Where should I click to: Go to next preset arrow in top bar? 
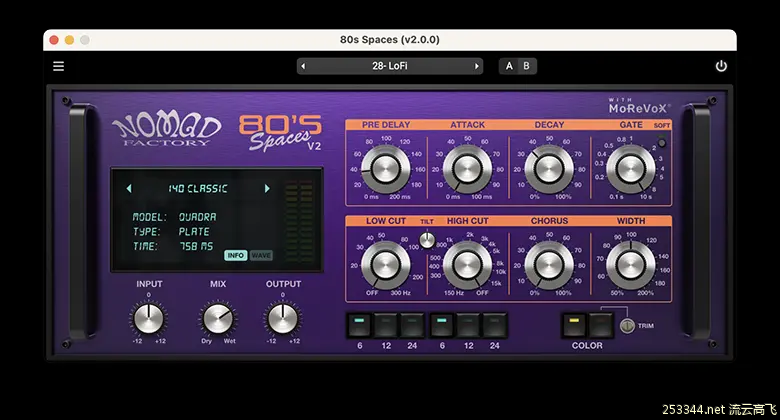477,66
